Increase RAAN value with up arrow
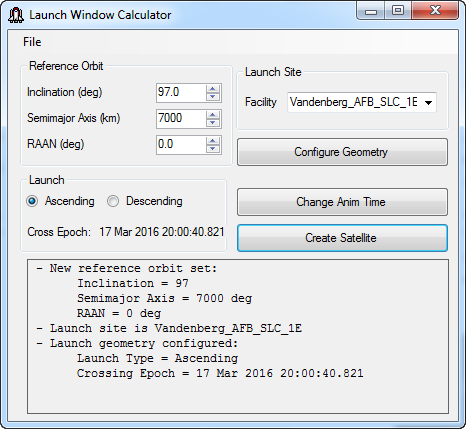The width and height of the screenshot is (466, 429). coord(213,141)
